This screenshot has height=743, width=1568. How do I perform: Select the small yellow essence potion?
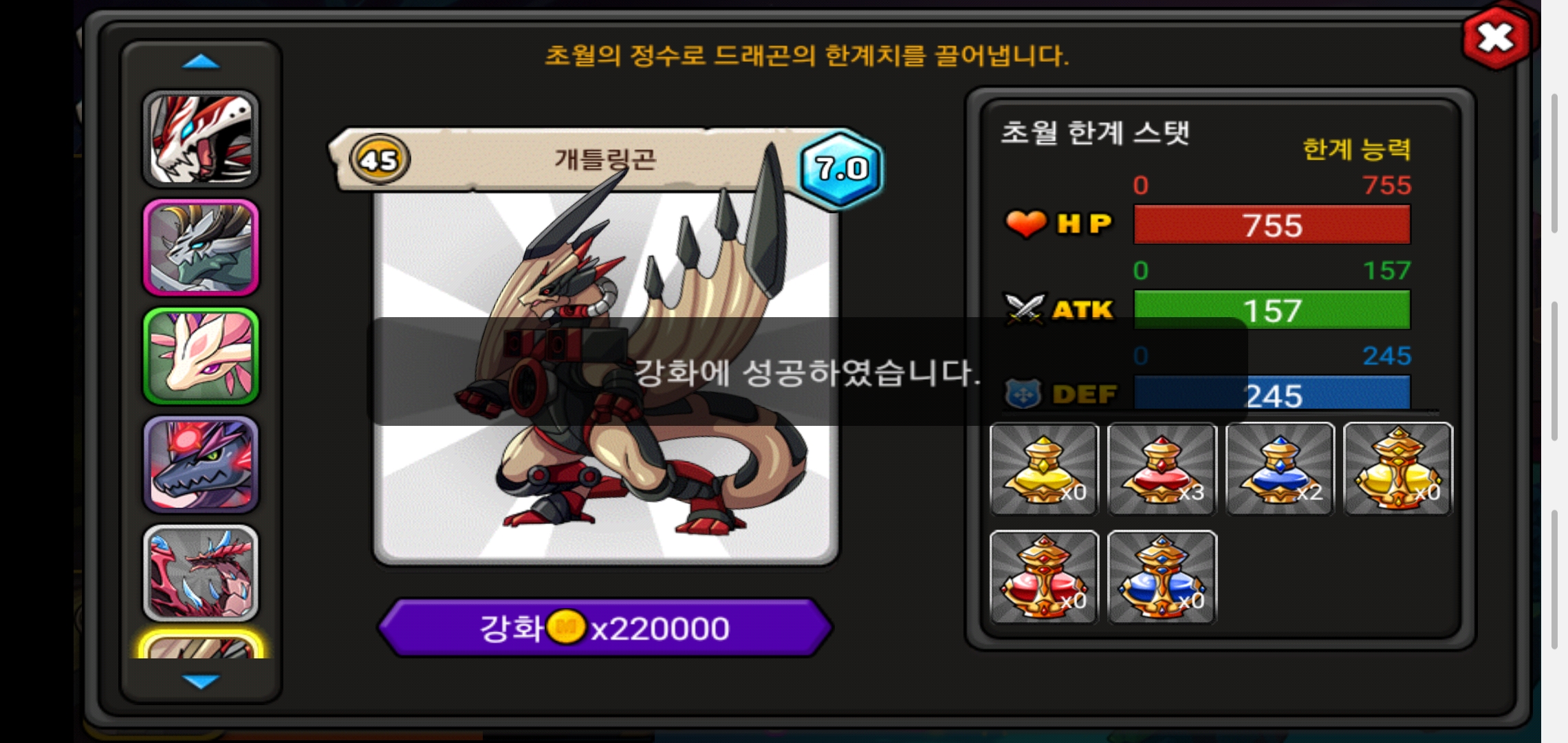coord(1044,469)
